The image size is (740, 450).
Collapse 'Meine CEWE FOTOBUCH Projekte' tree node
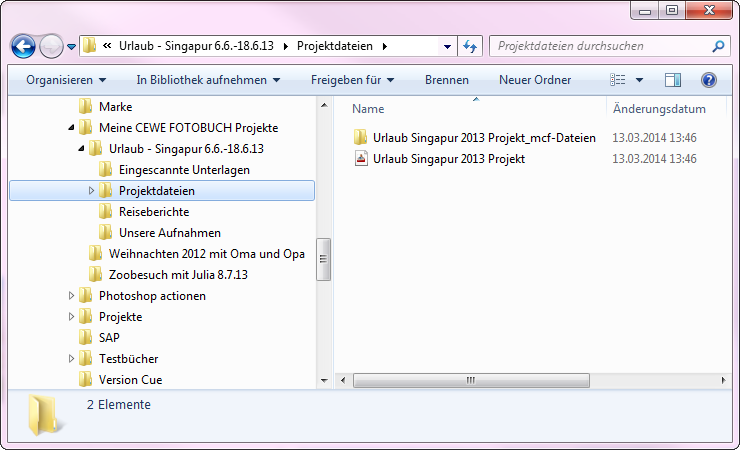(71, 127)
